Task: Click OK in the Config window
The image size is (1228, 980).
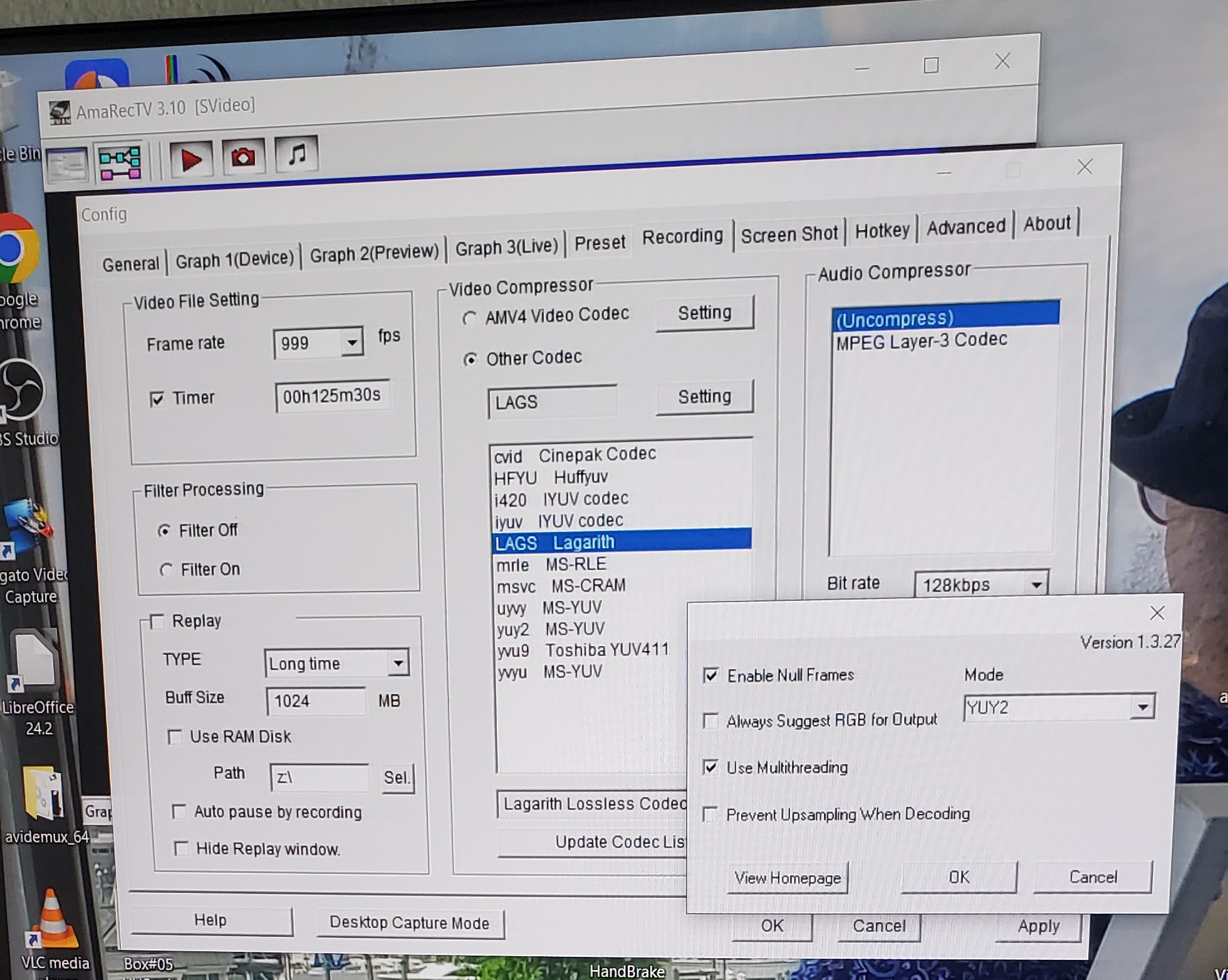Action: click(772, 926)
